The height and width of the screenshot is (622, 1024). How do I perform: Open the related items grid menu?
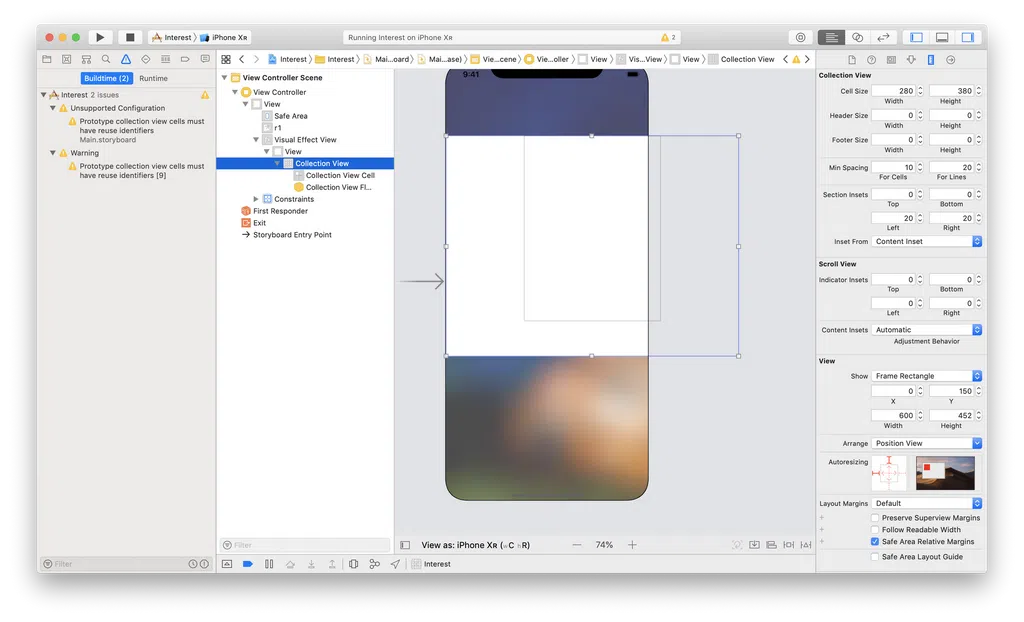[226, 59]
